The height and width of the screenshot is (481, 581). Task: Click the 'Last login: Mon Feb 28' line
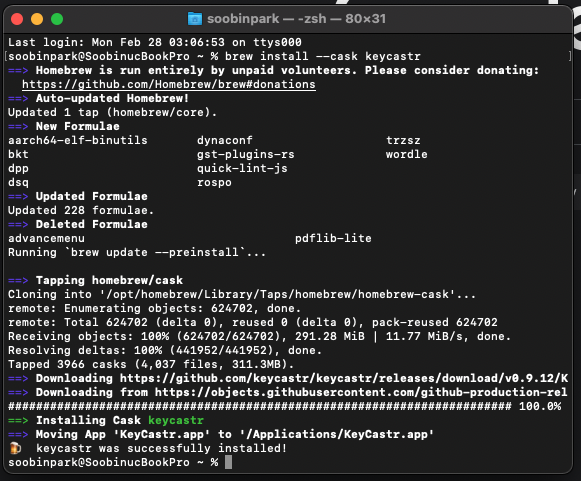tap(155, 42)
